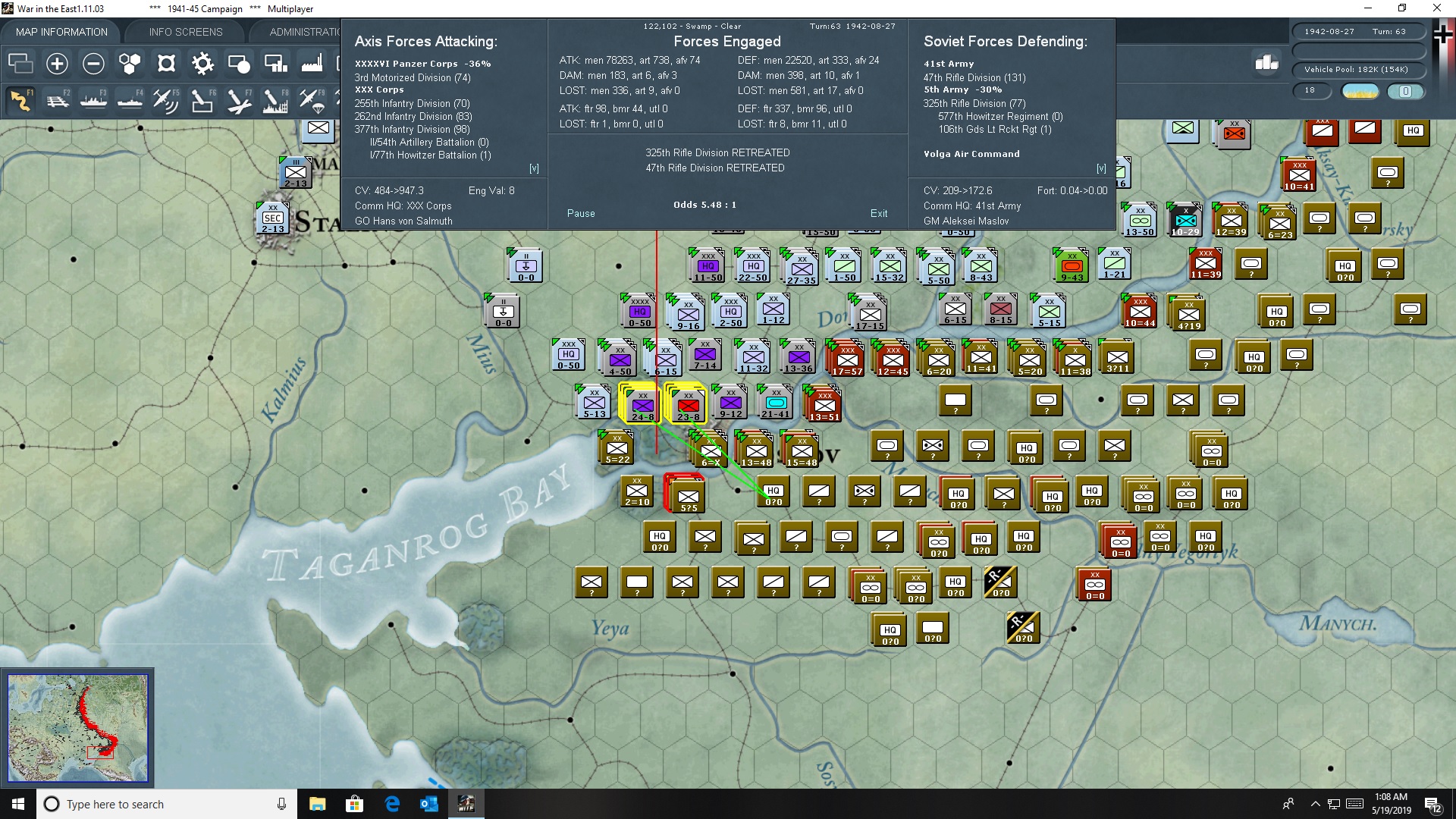Click the German cross flag emblem
Screen dimensions: 1456x819
[x=1443, y=35]
